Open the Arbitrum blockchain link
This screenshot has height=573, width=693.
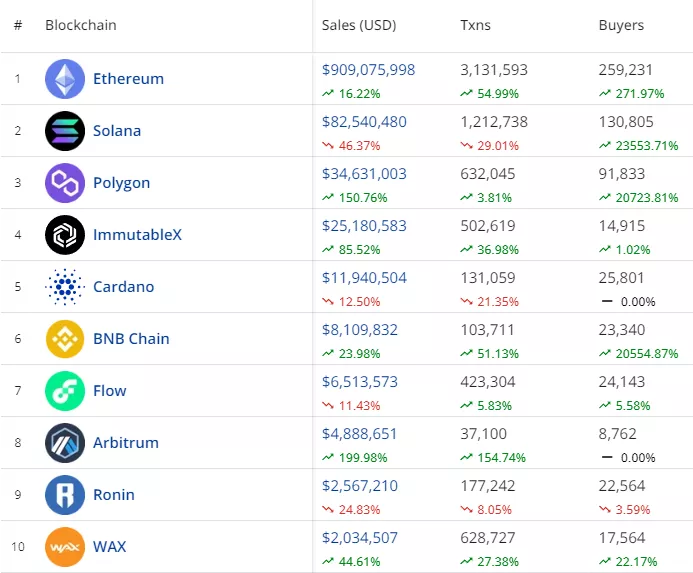126,443
